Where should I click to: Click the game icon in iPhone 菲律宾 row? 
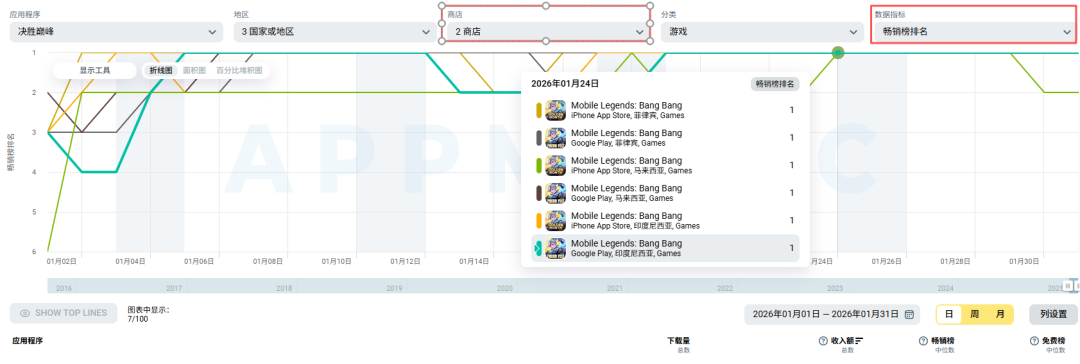(x=555, y=110)
